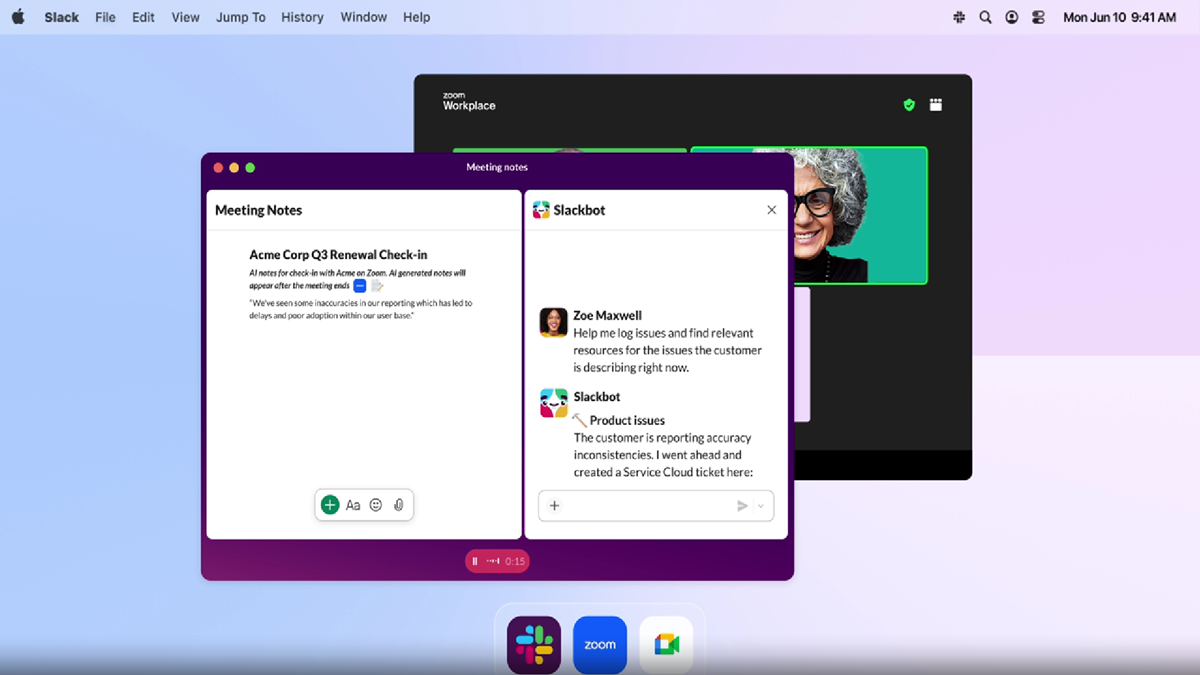Open the Aa text formatting options
Screen dimensions: 1200x675
[353, 505]
